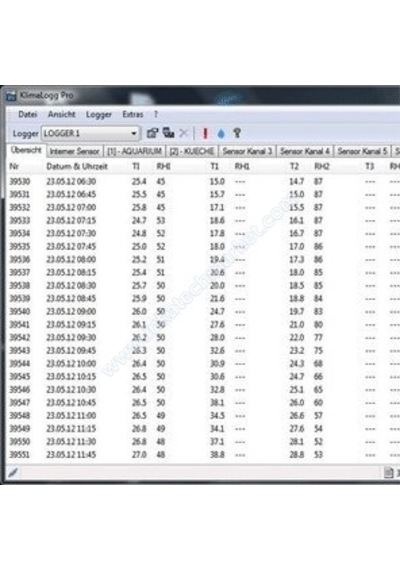
Task: Click the question mark help toolbar icon
Action: click(237, 133)
